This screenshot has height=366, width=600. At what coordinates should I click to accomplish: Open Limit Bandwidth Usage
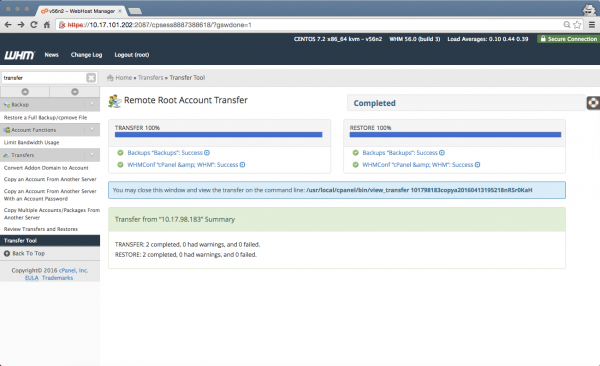click(31, 142)
